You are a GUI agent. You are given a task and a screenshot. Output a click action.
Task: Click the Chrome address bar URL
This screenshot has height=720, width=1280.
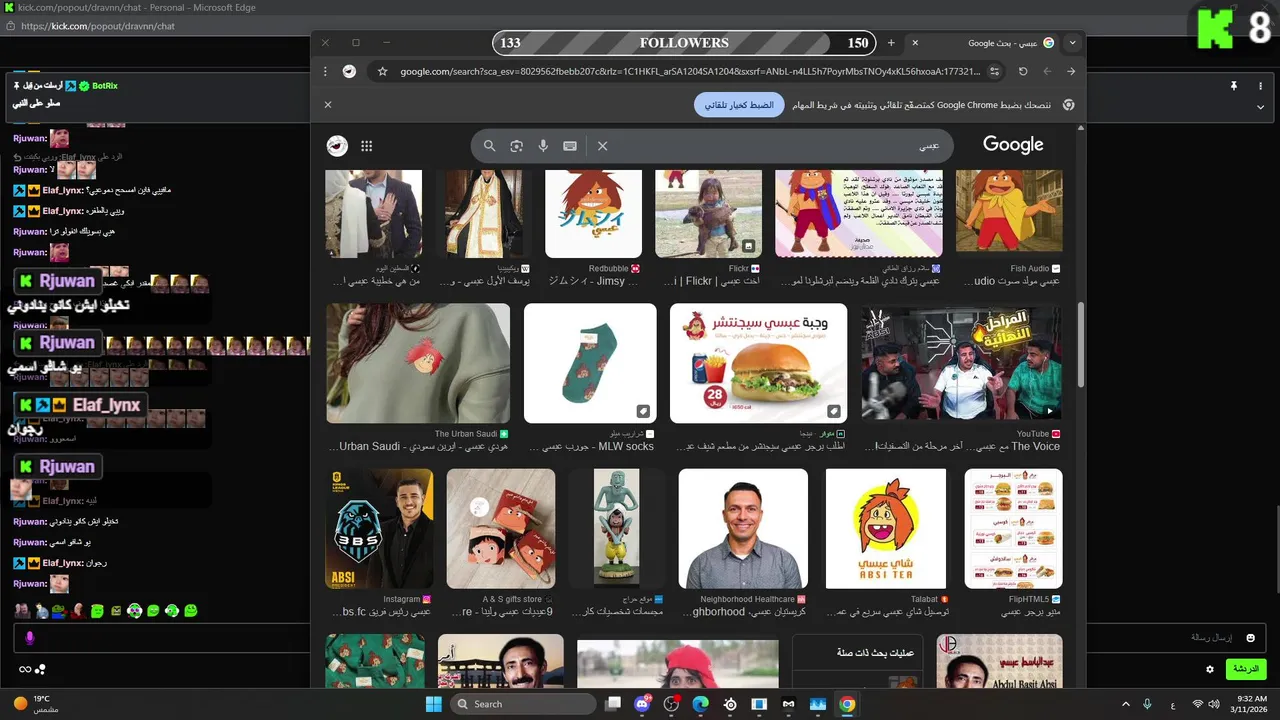coord(689,72)
